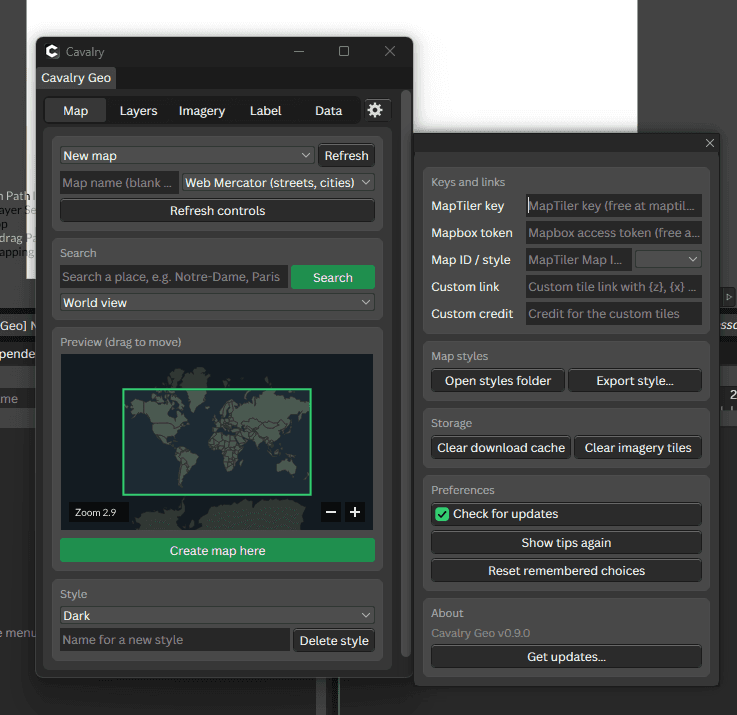
Task: Click the Custom credit input field
Action: [614, 314]
